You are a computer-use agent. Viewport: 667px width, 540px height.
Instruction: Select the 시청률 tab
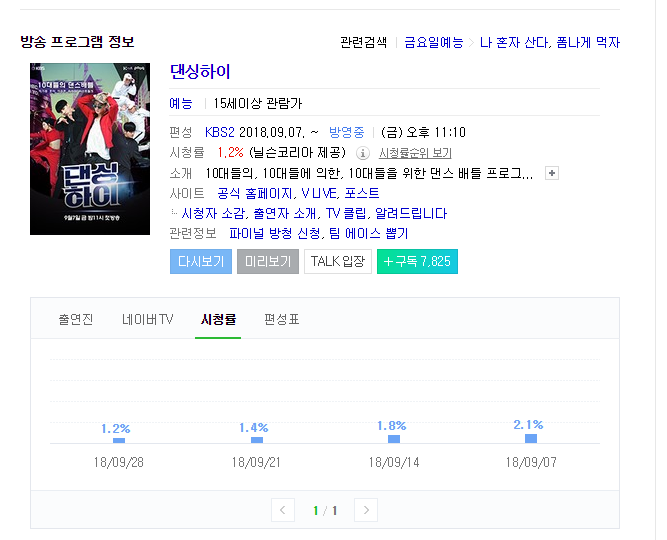click(218, 319)
